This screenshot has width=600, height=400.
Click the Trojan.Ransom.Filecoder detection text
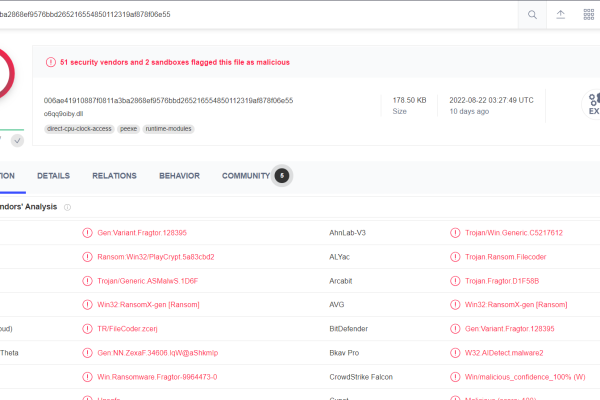pyautogui.click(x=505, y=257)
